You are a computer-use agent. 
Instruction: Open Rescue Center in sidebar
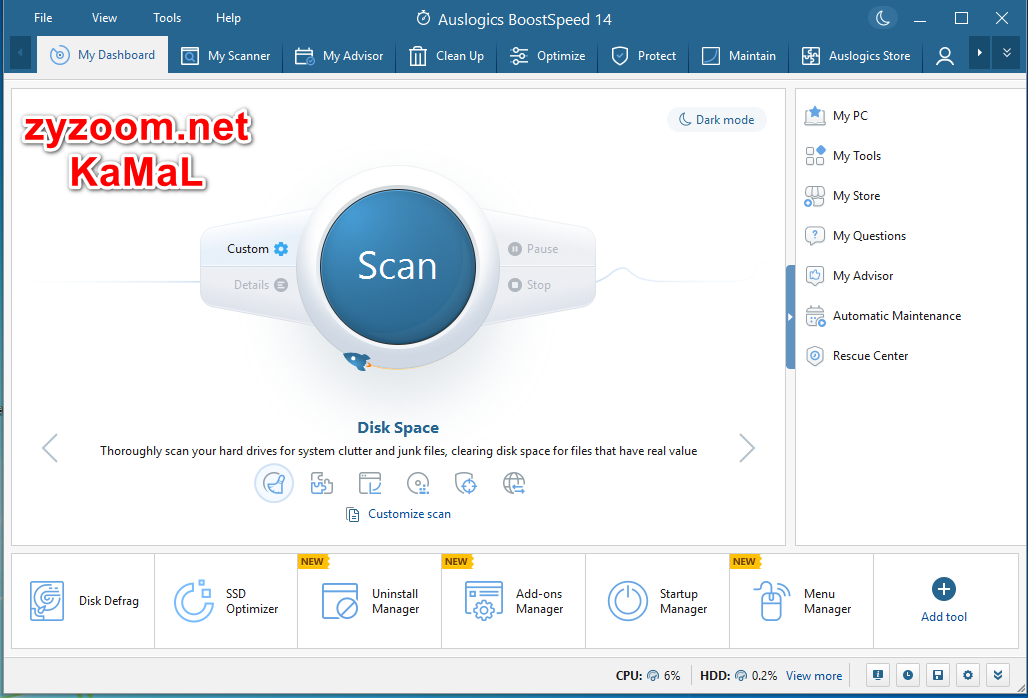pyautogui.click(x=856, y=356)
